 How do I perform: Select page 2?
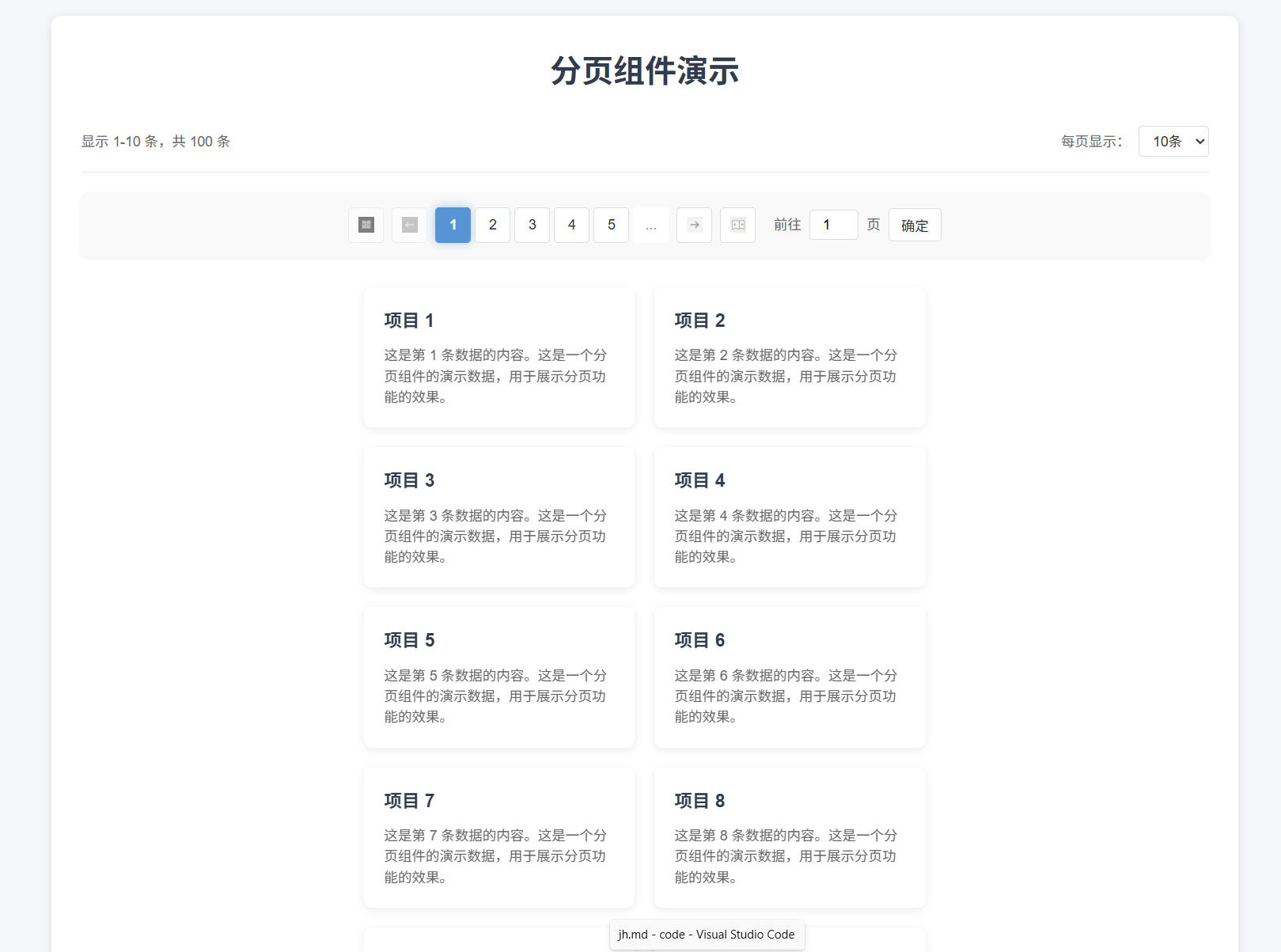pyautogui.click(x=492, y=225)
